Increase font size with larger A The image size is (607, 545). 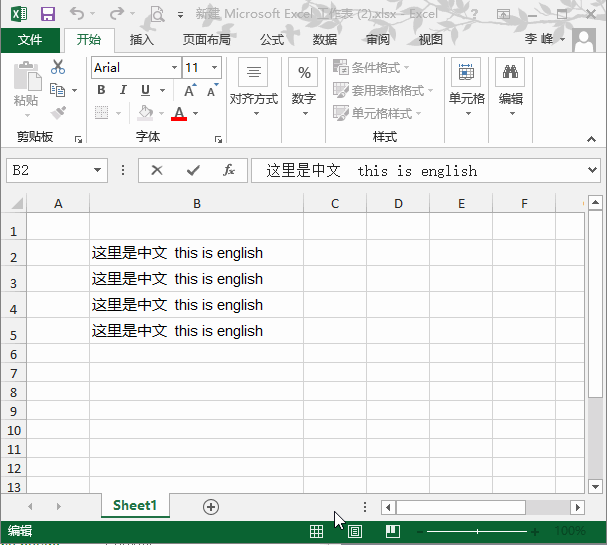(190, 90)
